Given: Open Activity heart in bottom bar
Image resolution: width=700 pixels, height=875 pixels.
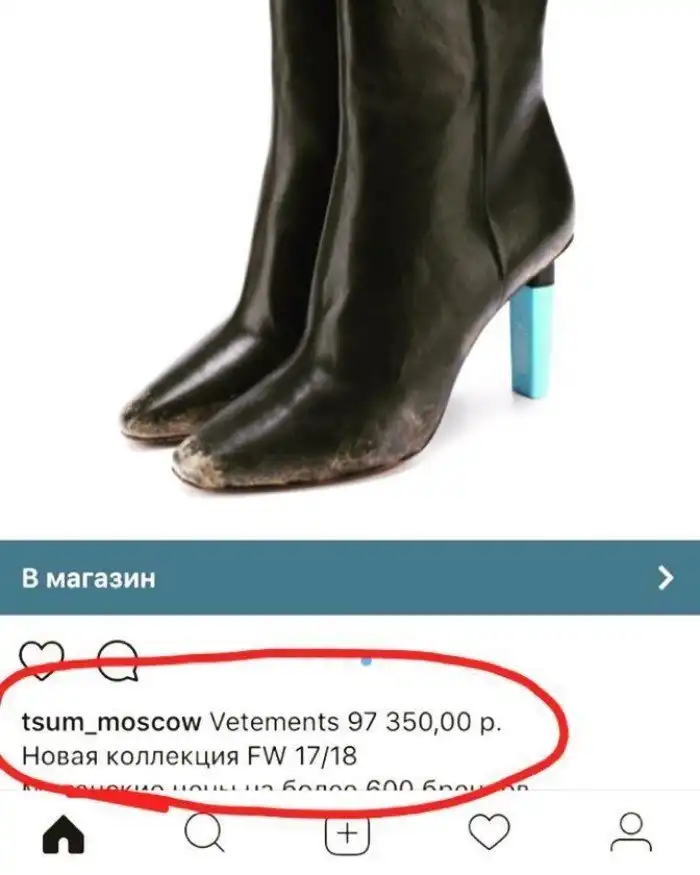Looking at the screenshot, I should (x=489, y=832).
